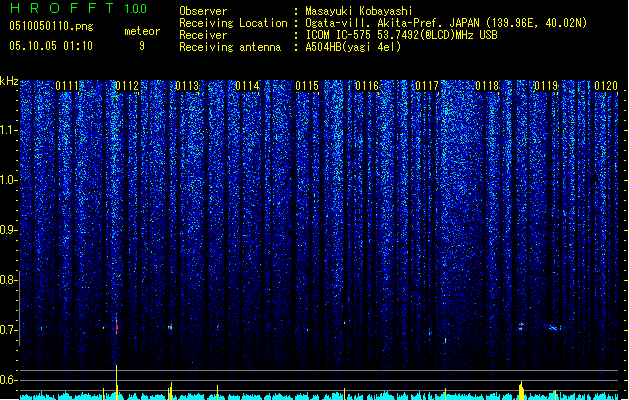Click the meteor label
Screen dimensions: 629x400
(142, 31)
